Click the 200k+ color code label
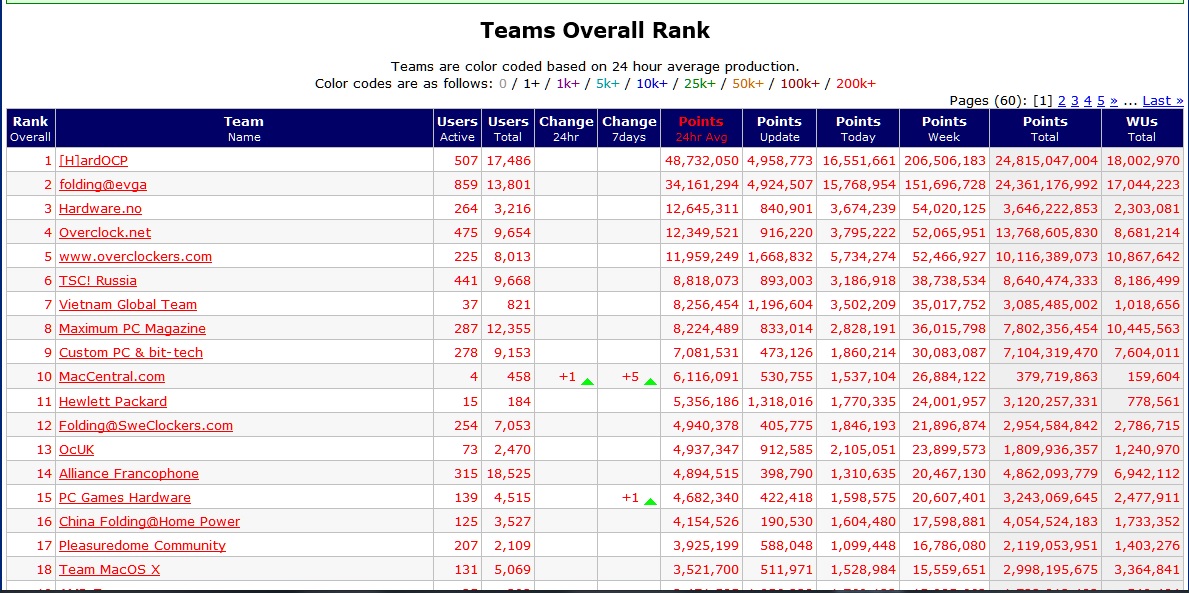 (x=855, y=83)
